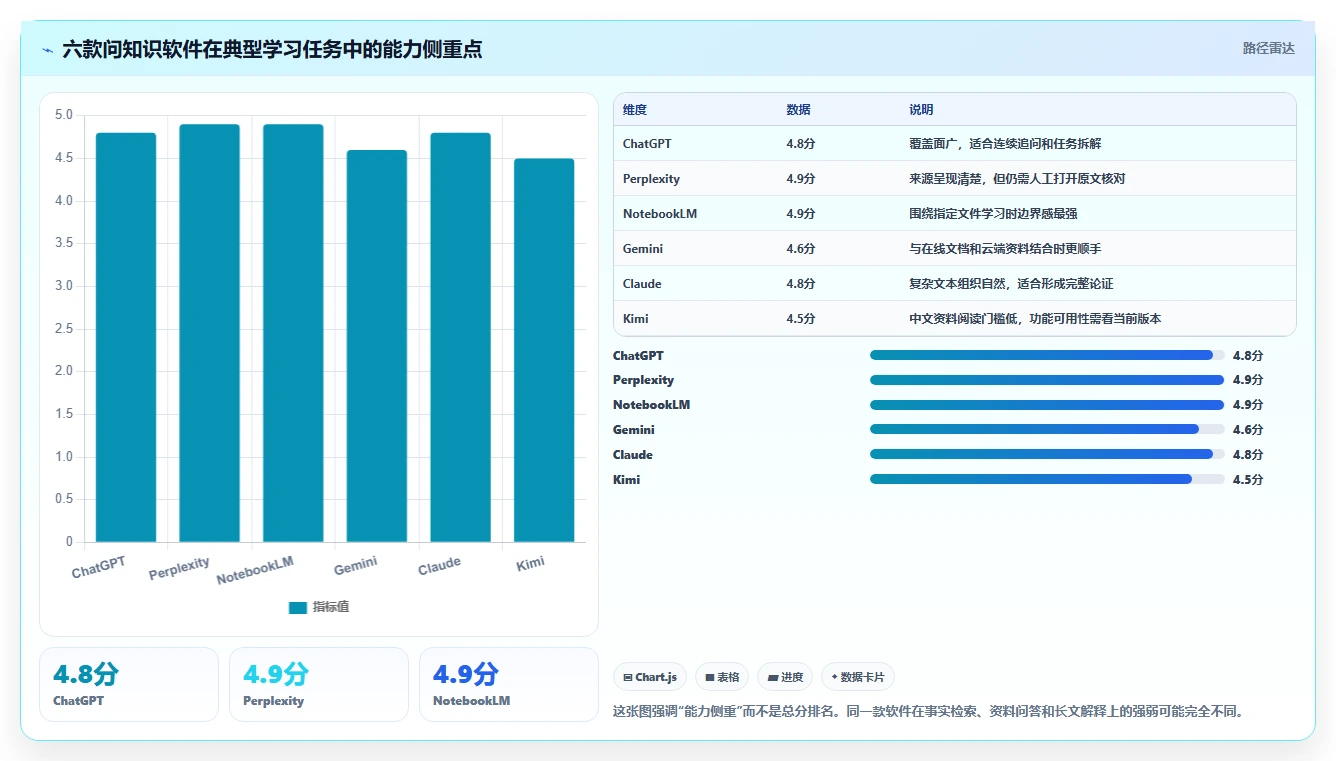Click the Gemini bar in chart
The width and height of the screenshot is (1336, 761).
coord(377,346)
